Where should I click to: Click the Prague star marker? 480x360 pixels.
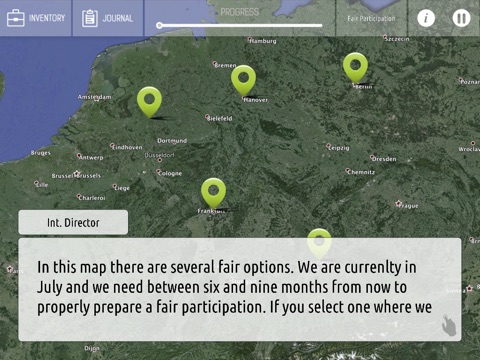coord(398,203)
